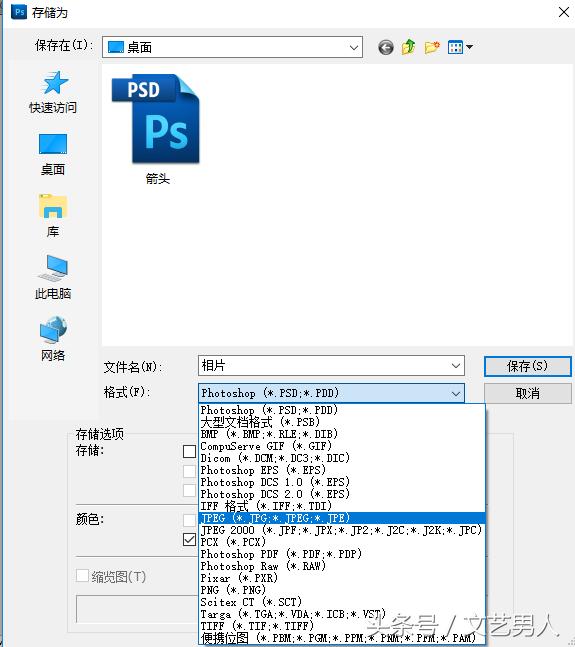Click the Photoshop icon in title bar
This screenshot has width=575, height=647.
click(x=19, y=12)
